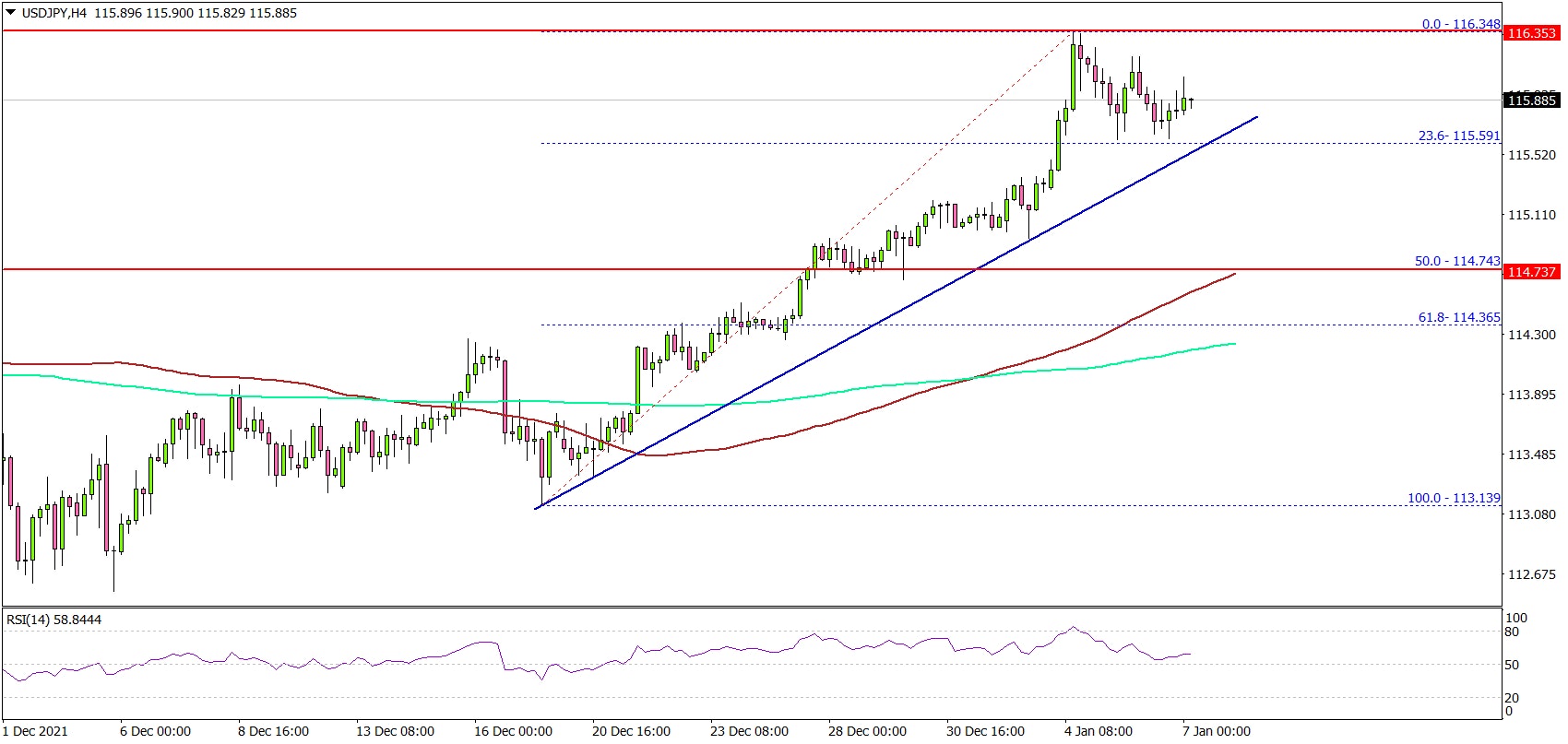Select the red 116.353 price tag

point(1531,33)
